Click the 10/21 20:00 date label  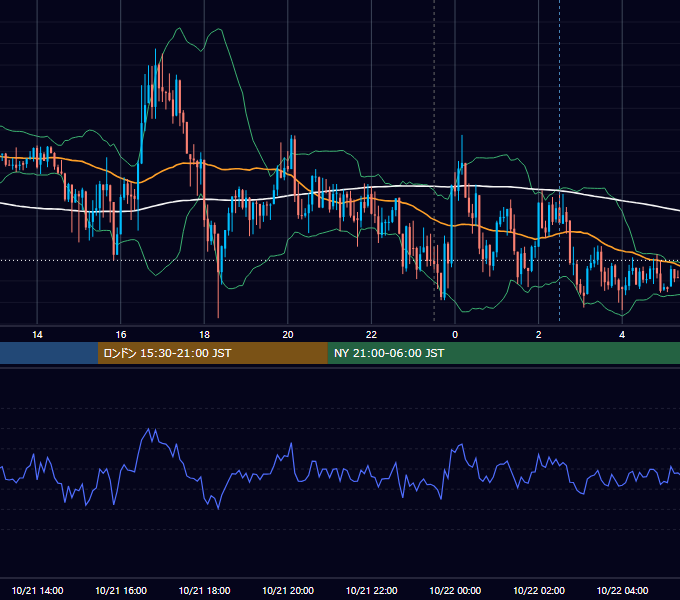pyautogui.click(x=288, y=590)
